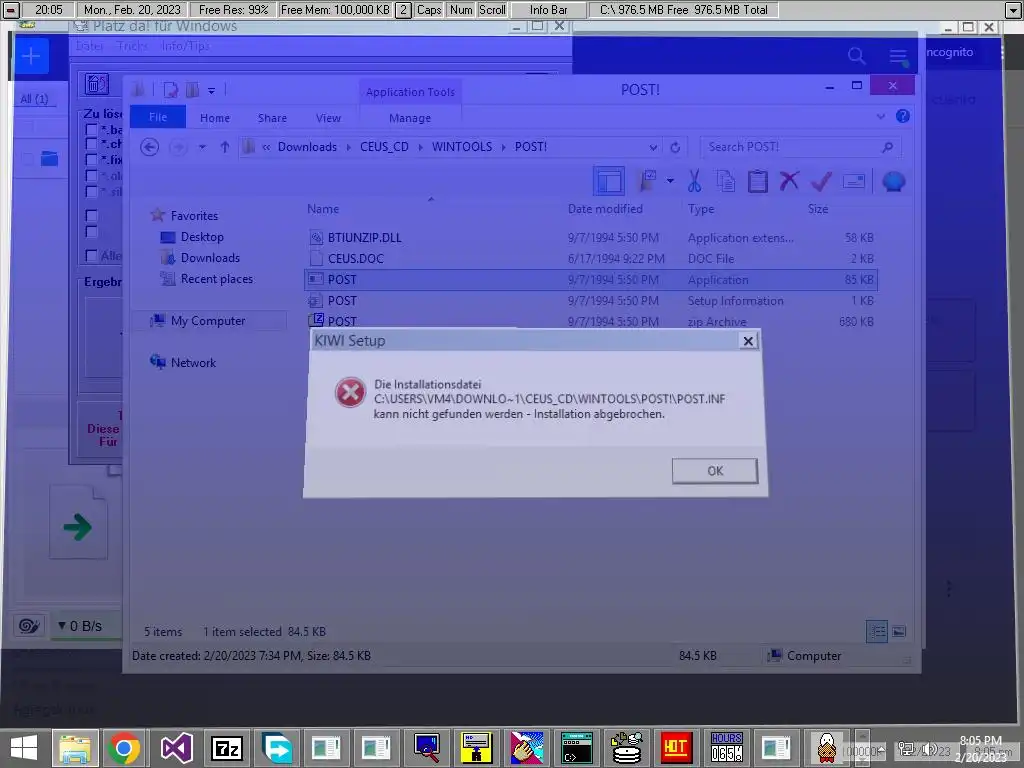
Task: Open Quick Access toolbar customize dropdown
Action: coord(212,91)
